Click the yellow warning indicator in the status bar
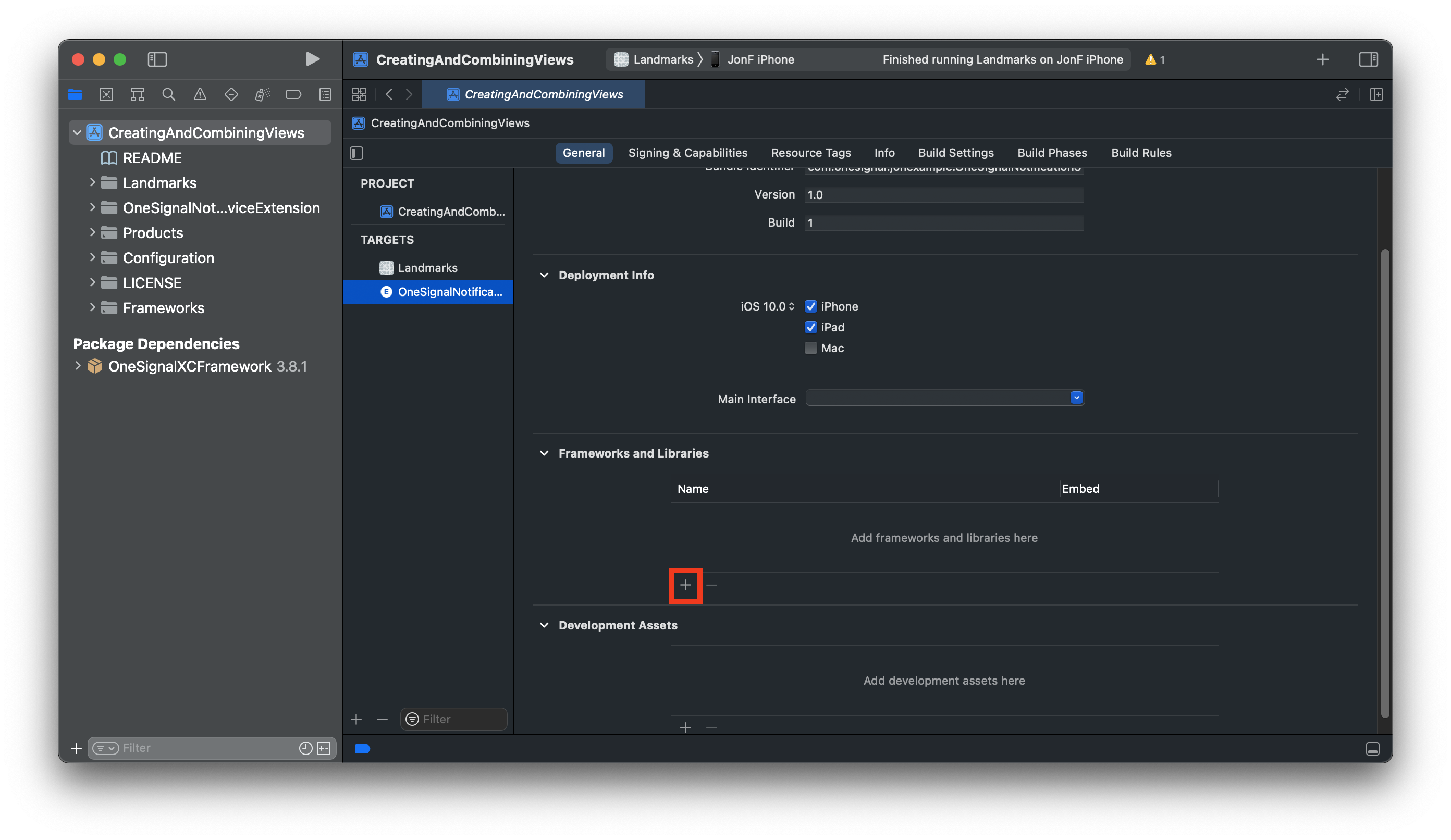The height and width of the screenshot is (840, 1451). (1154, 59)
